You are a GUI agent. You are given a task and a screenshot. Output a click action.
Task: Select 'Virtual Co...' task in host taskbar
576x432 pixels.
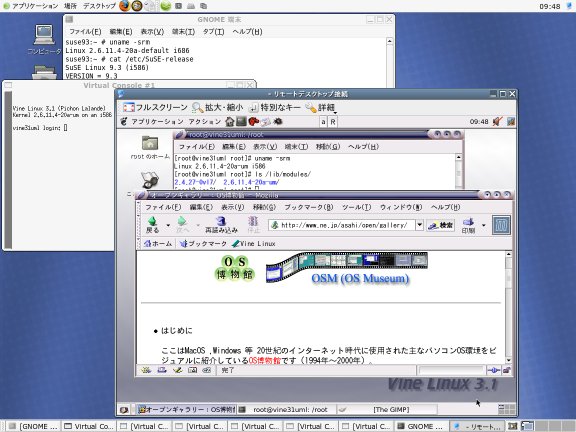click(x=88, y=426)
